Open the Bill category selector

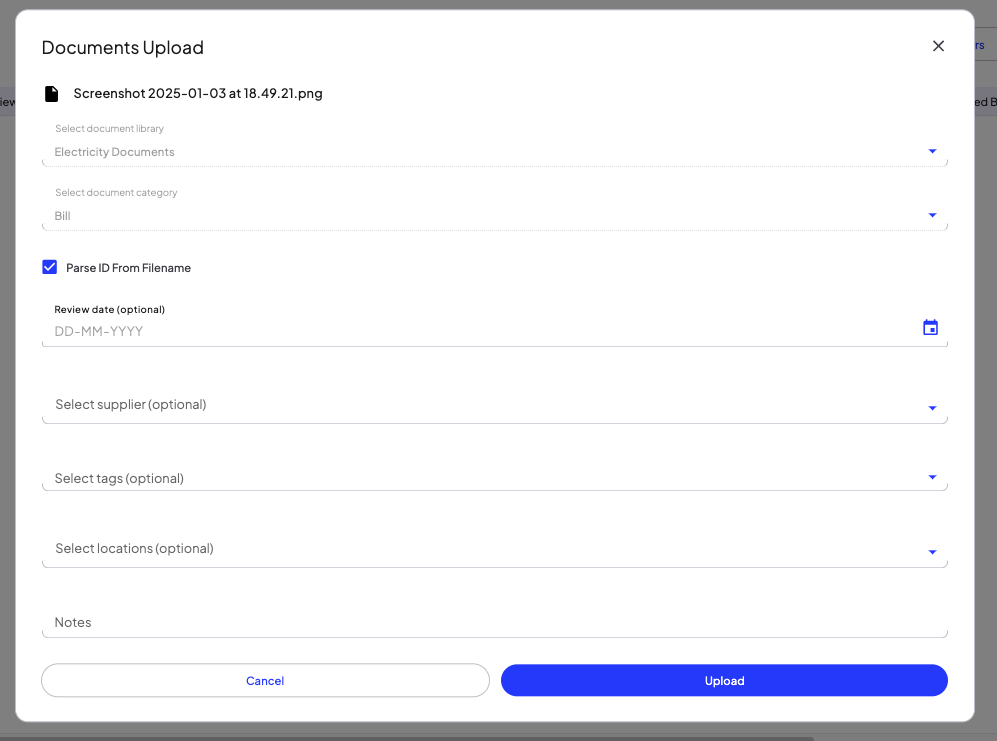click(400, 215)
